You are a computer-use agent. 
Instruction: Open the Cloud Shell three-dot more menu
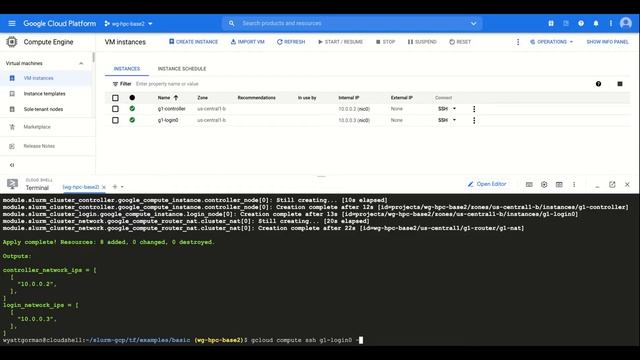point(574,184)
